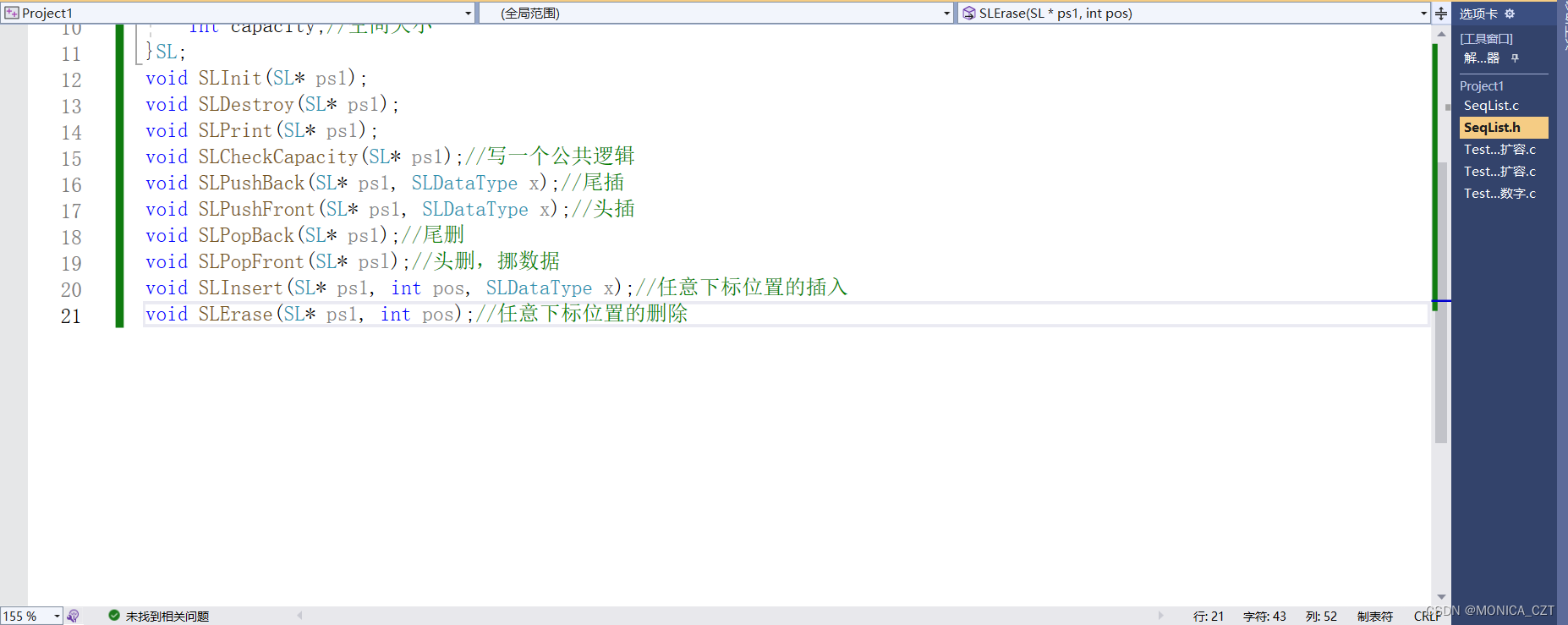The image size is (1568, 625).
Task: Pin the 解...器 tool window tab
Action: 1515,58
